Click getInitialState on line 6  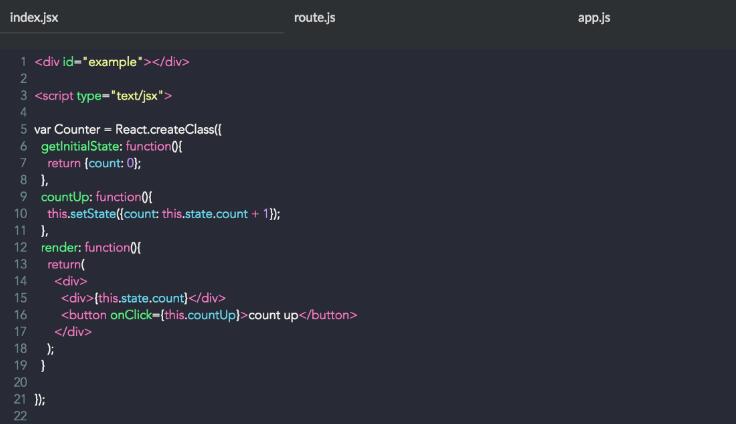[x=80, y=146]
